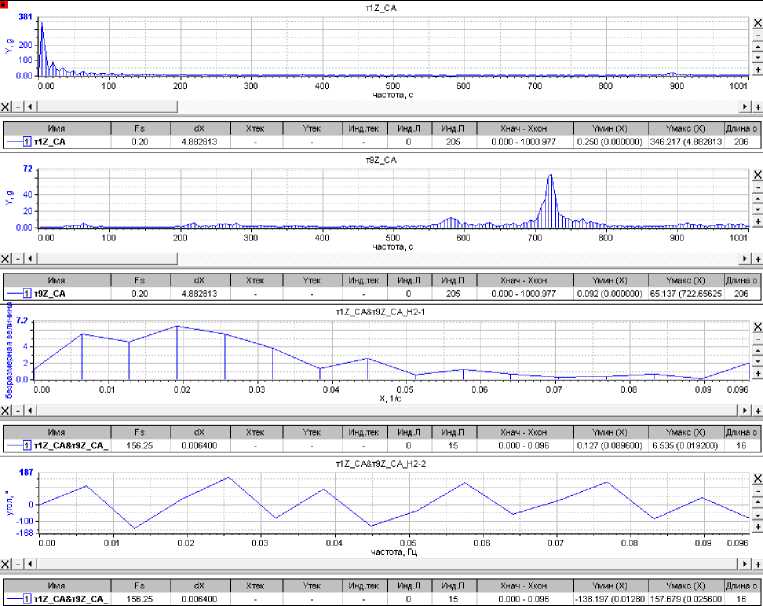The width and height of the screenshot is (763, 606).
Task: Click the 346.217 Yмакс value in the т1Z_CA row
Action: pos(686,142)
